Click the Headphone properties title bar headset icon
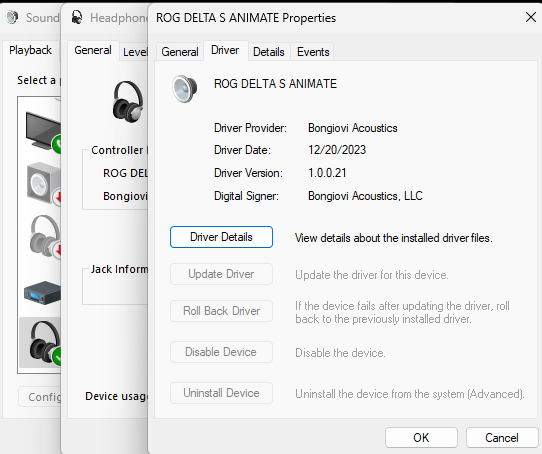The height and width of the screenshot is (454, 542). (77, 17)
